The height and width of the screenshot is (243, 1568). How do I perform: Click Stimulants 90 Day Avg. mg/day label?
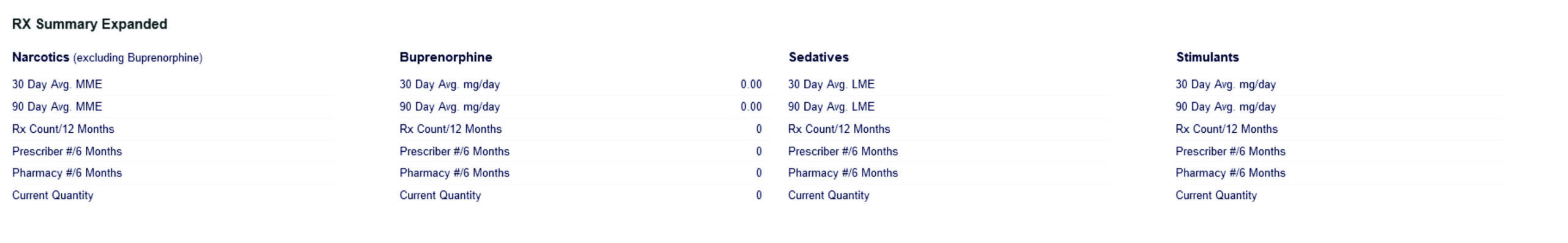(x=1226, y=107)
